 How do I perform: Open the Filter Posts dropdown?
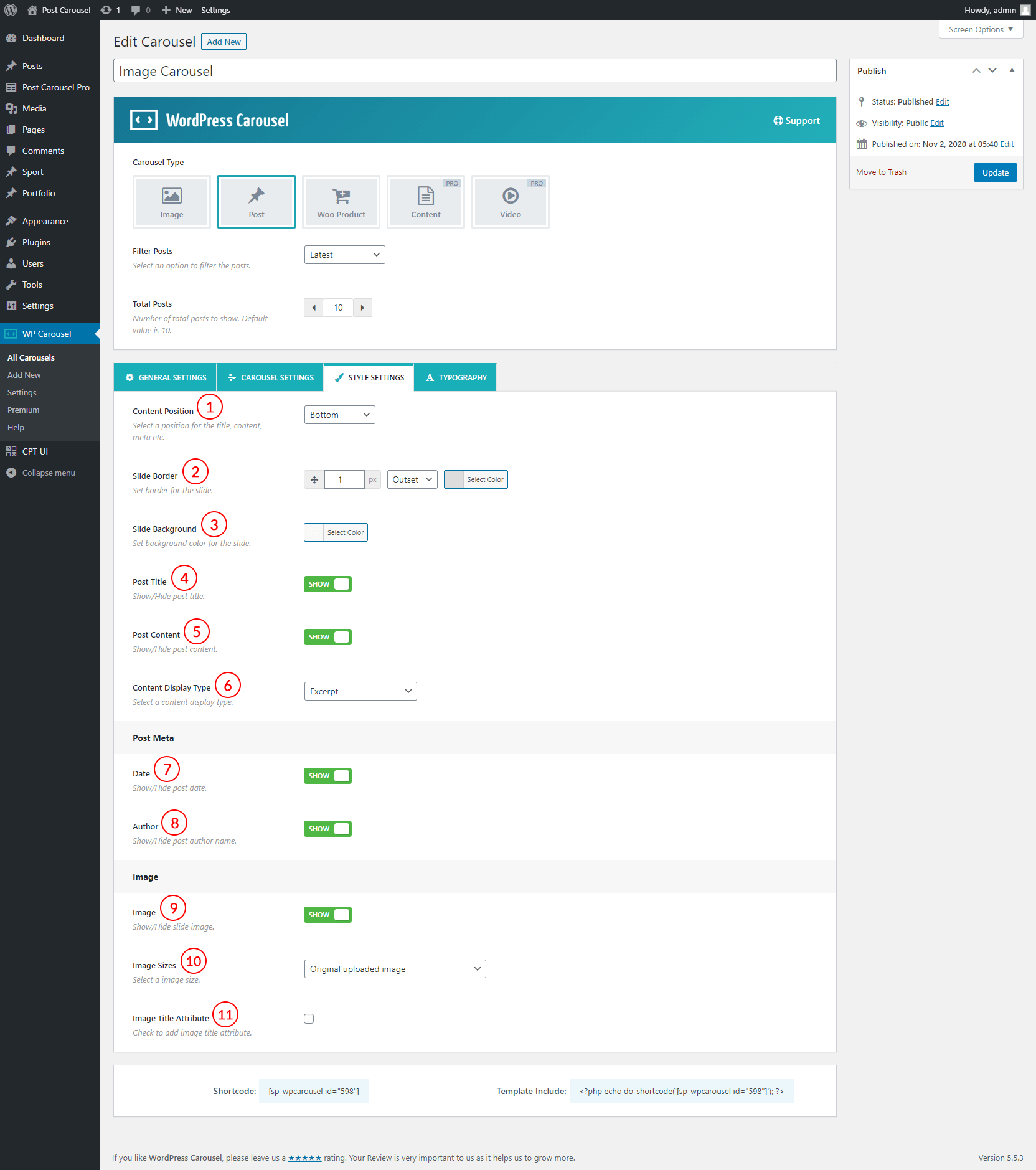344,255
